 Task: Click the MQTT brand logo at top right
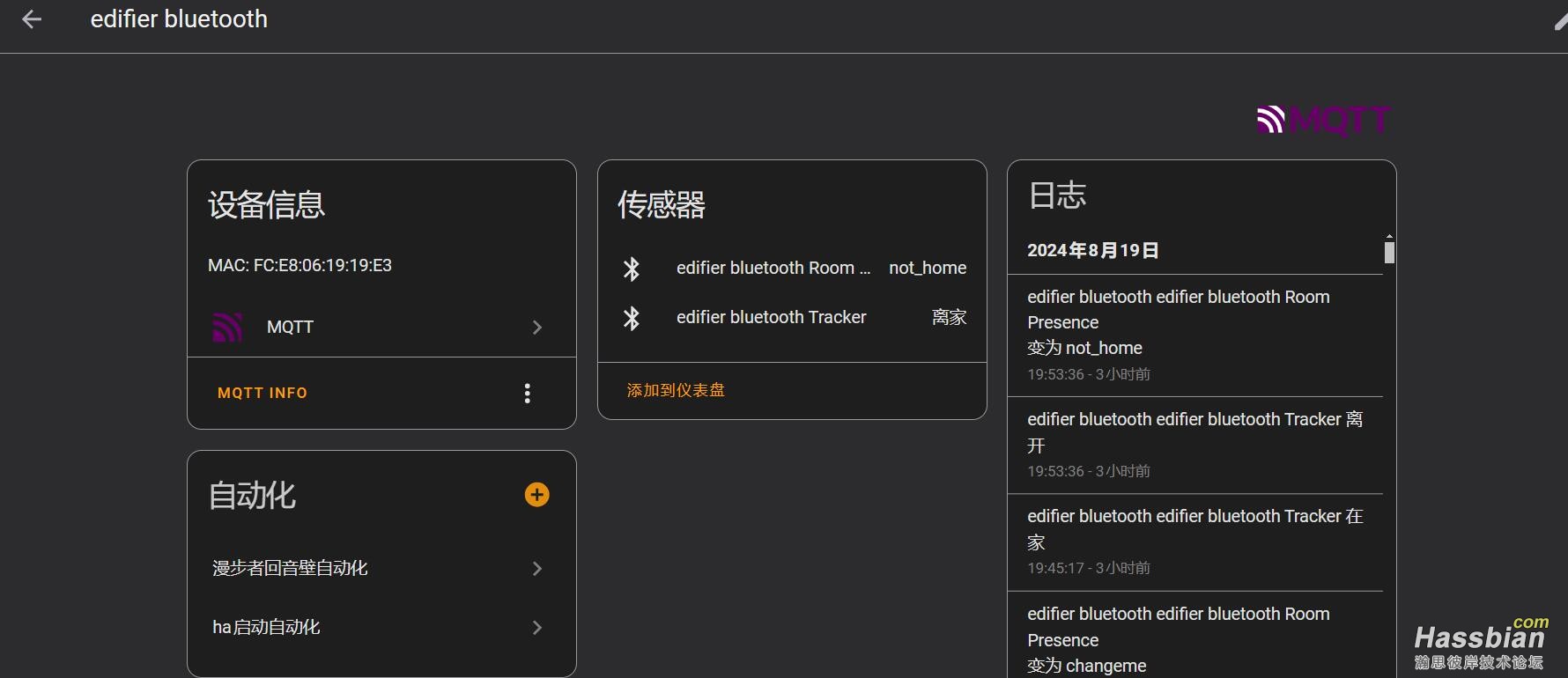[1323, 120]
